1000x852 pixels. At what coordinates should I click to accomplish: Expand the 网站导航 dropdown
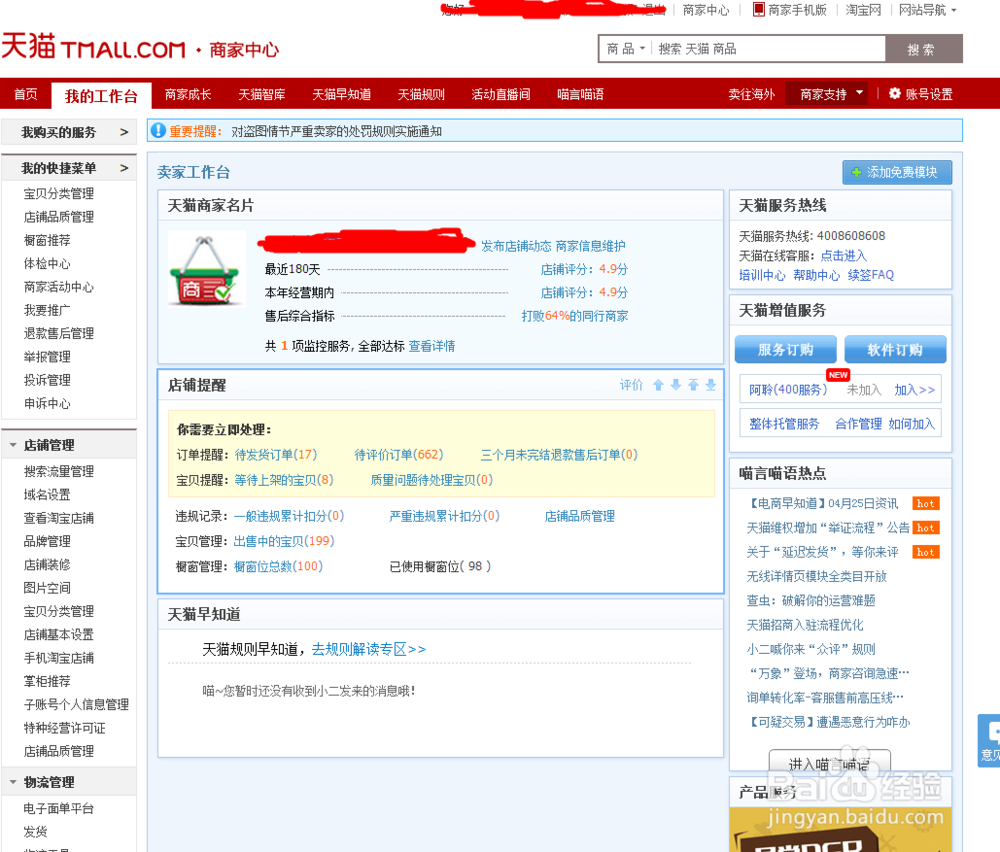[927, 10]
